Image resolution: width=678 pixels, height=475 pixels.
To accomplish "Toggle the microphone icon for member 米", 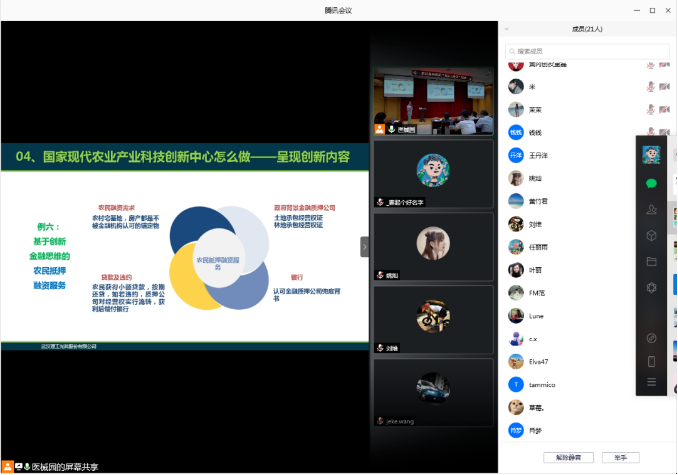I will click(x=651, y=87).
